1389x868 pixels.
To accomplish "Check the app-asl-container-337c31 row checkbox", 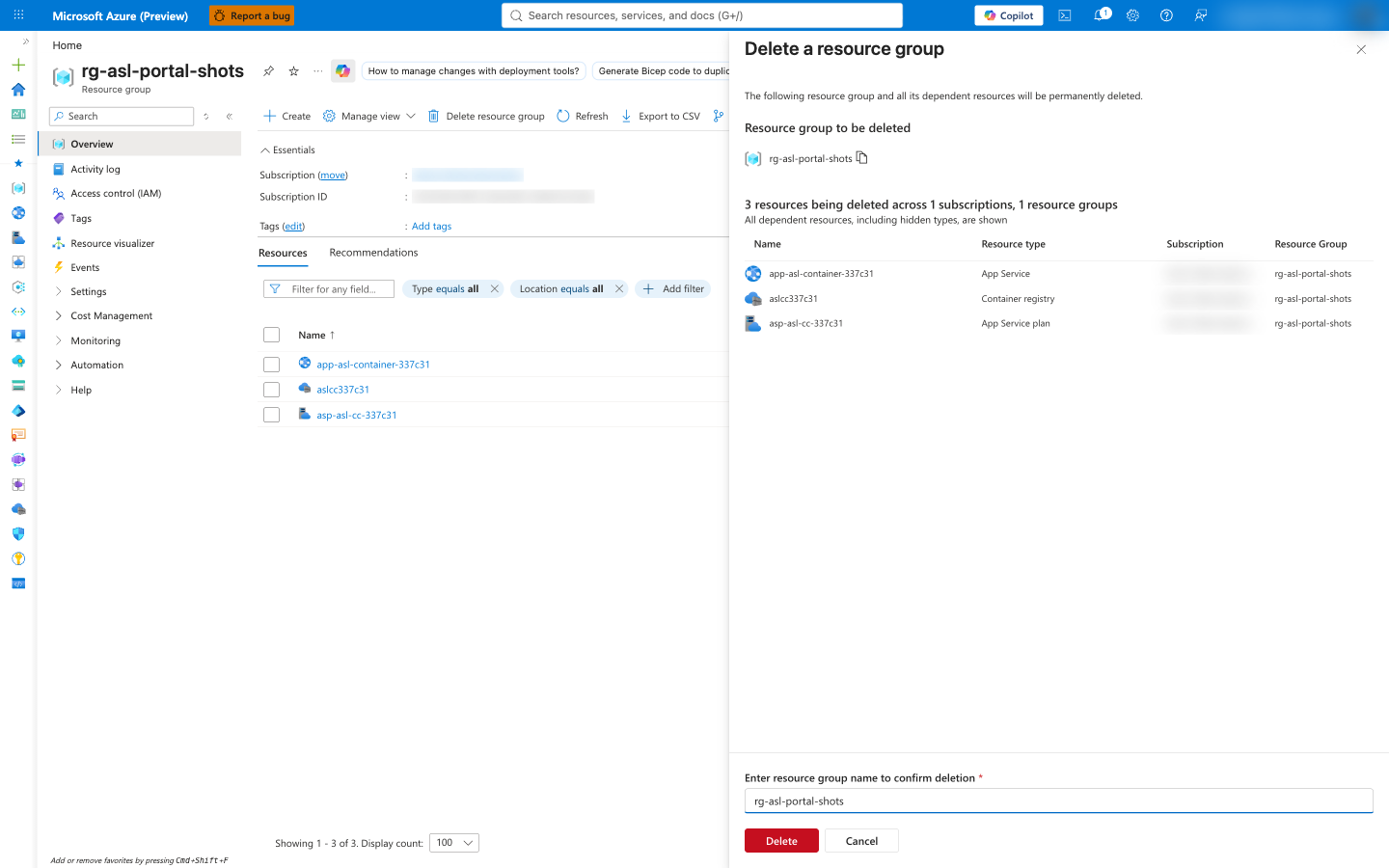I will pyautogui.click(x=271, y=365).
